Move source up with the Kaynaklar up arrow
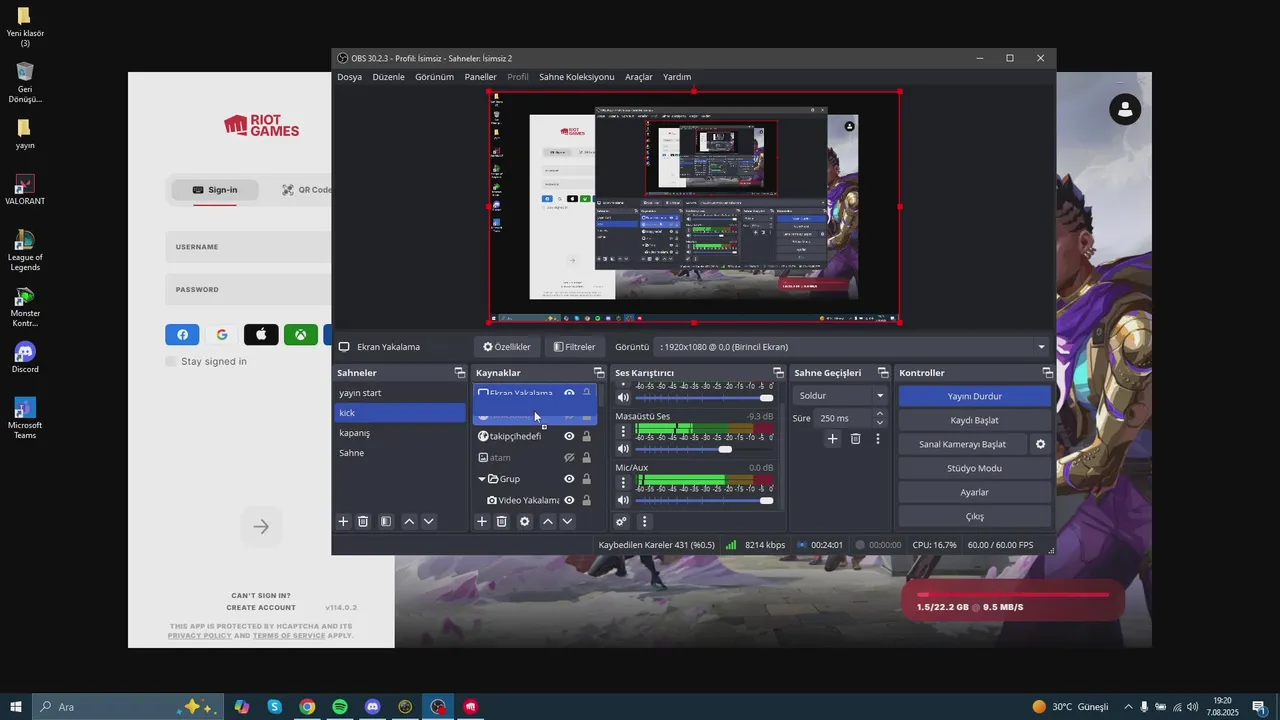The image size is (1280, 720). 548,521
